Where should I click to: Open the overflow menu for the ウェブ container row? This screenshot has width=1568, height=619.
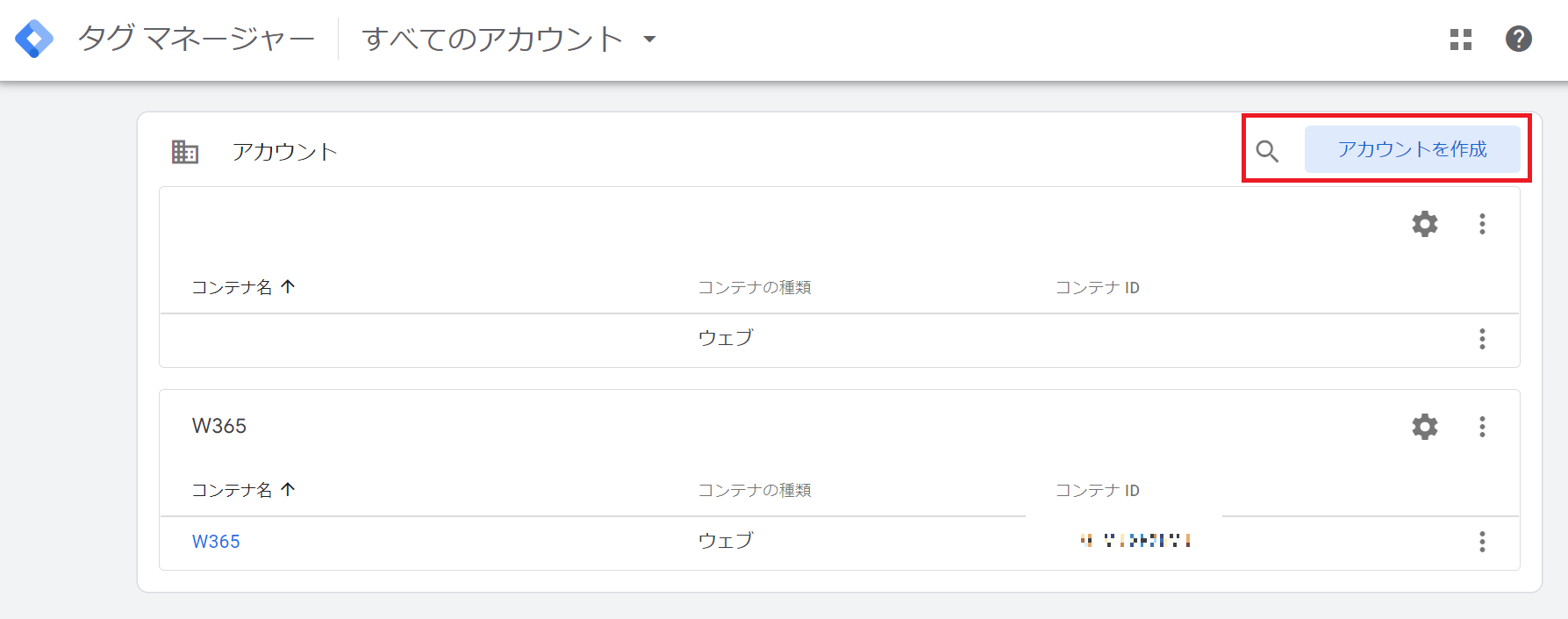(1482, 338)
